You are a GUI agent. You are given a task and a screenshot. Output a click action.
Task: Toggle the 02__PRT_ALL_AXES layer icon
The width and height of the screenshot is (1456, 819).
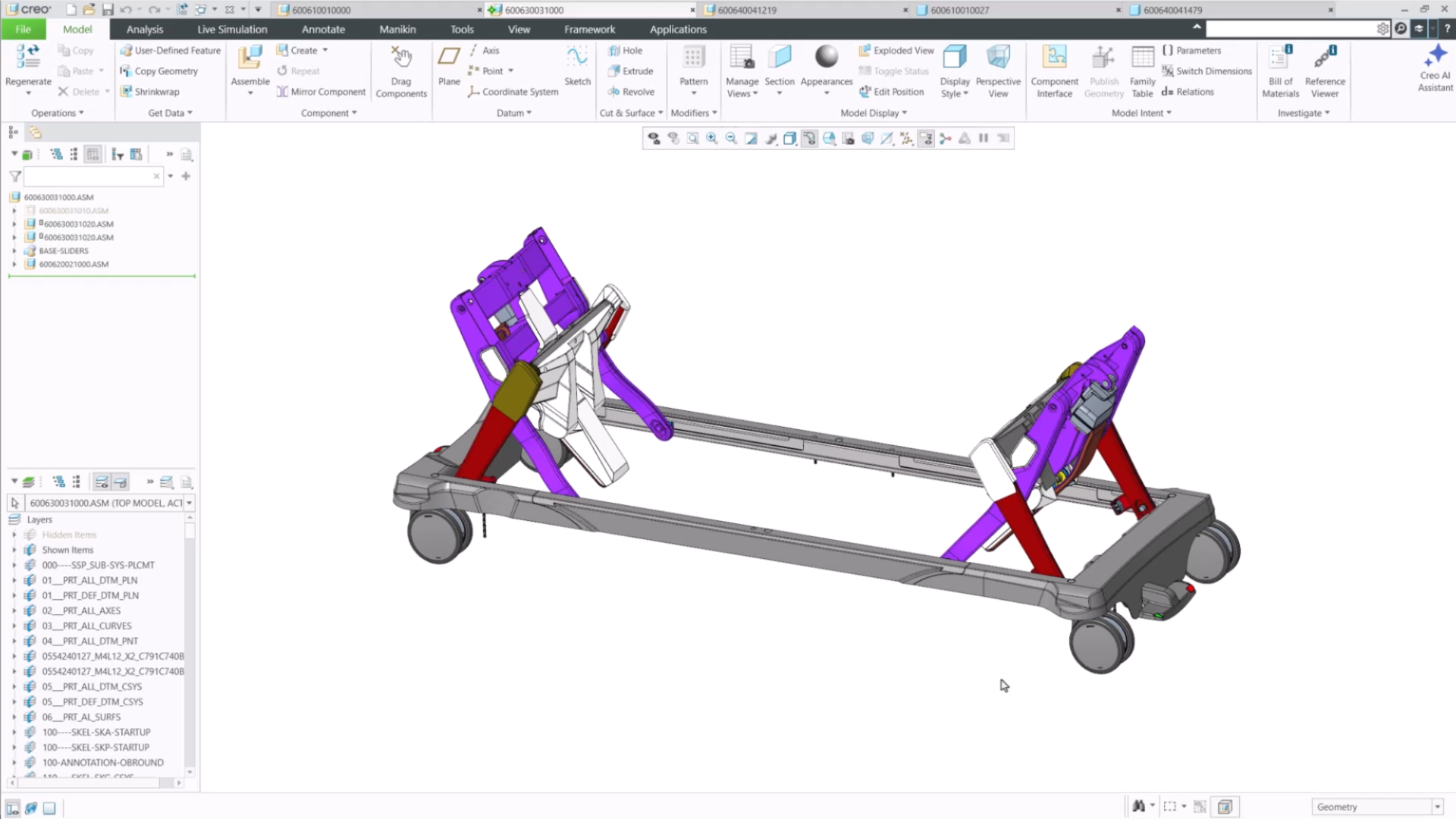point(30,610)
